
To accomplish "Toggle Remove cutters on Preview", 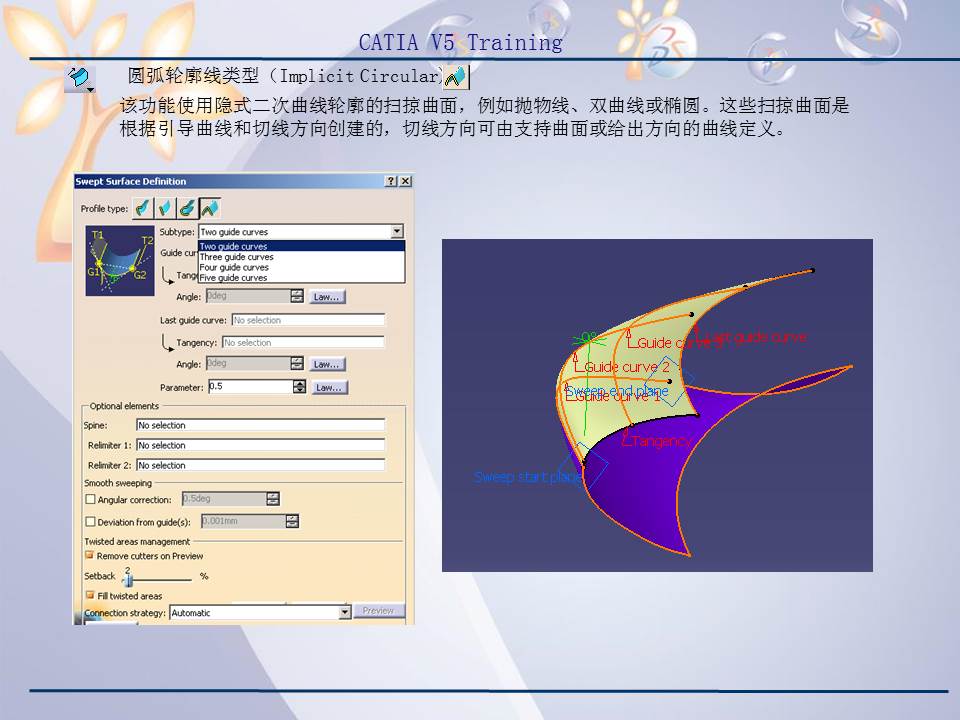I will (88, 555).
